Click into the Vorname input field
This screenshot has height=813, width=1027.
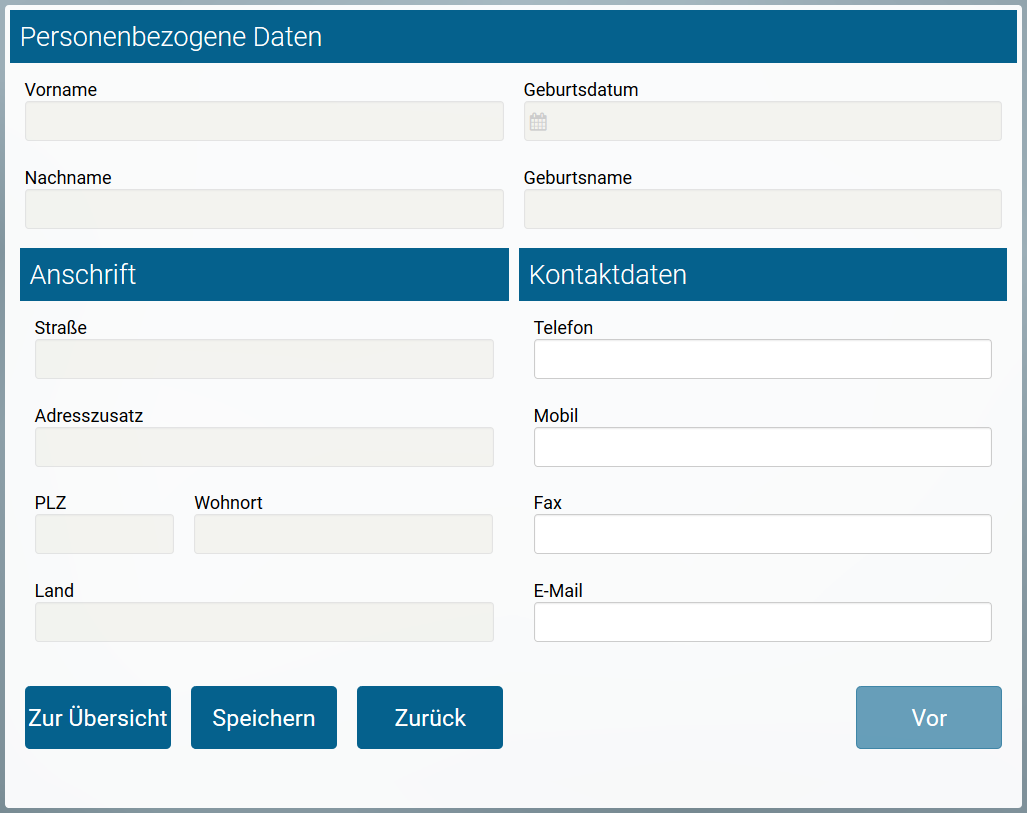pos(263,121)
